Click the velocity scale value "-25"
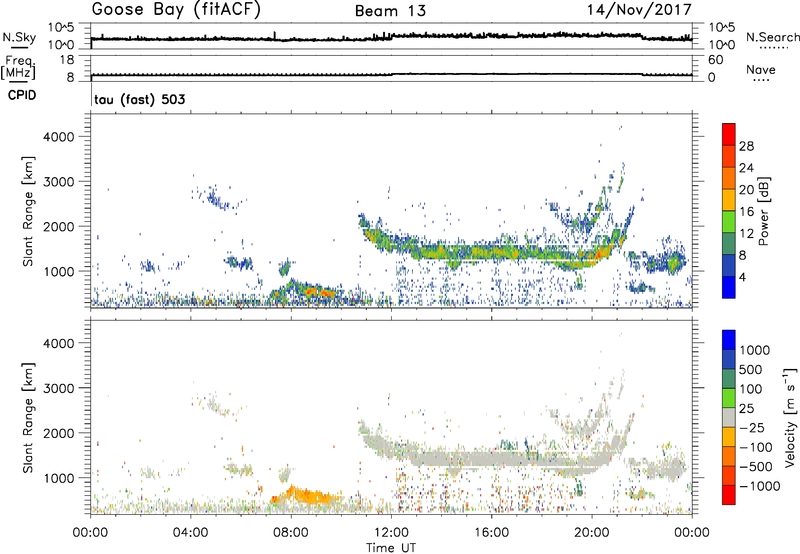Image resolution: width=800 pixels, height=554 pixels. click(x=752, y=427)
